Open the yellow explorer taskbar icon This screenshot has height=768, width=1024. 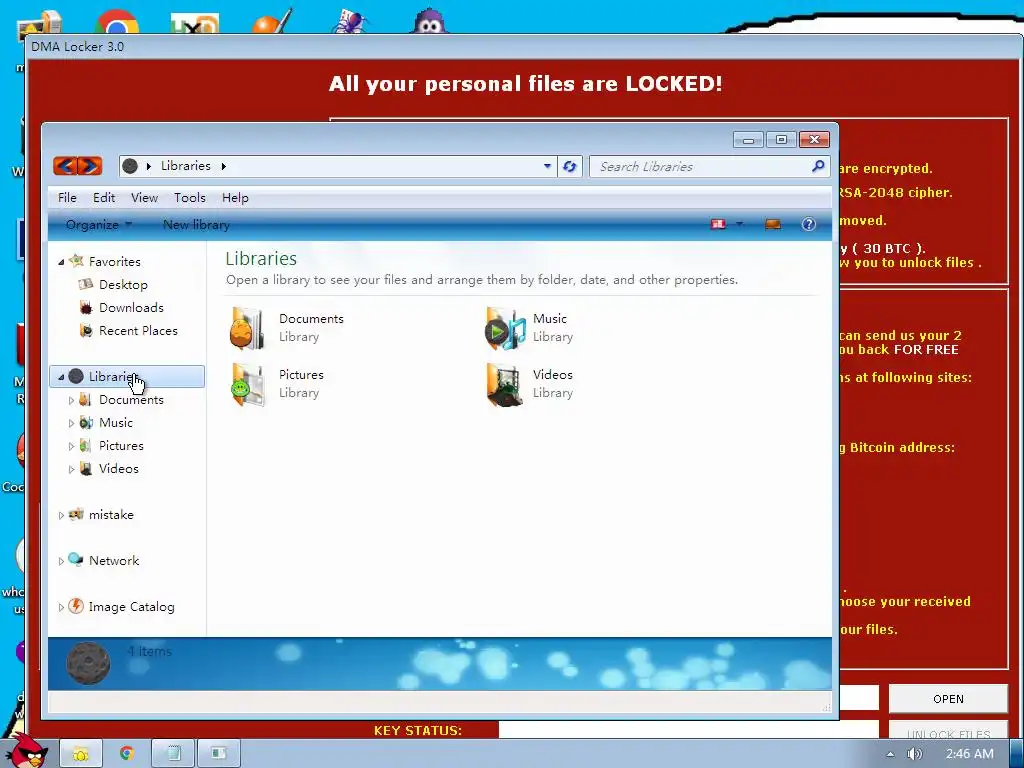pyautogui.click(x=81, y=754)
